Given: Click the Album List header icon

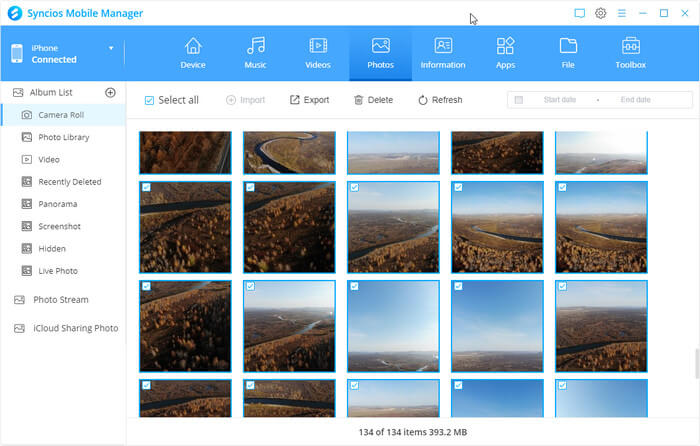Looking at the screenshot, I should tap(18, 92).
